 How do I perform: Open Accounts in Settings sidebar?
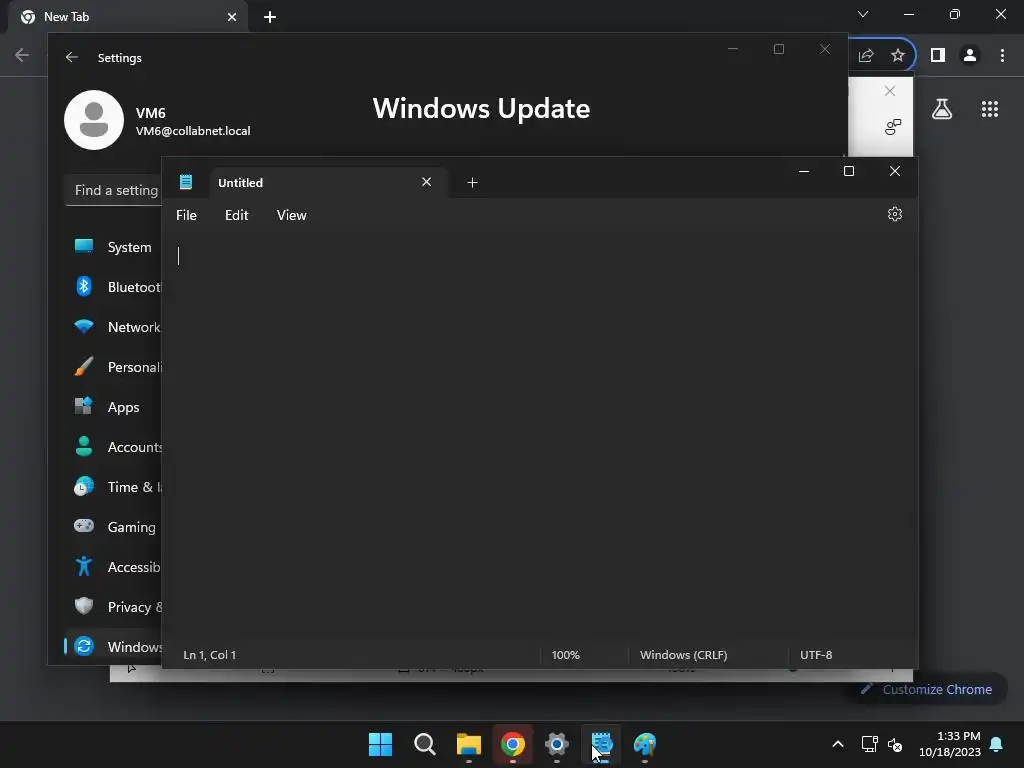pyautogui.click(x=113, y=447)
